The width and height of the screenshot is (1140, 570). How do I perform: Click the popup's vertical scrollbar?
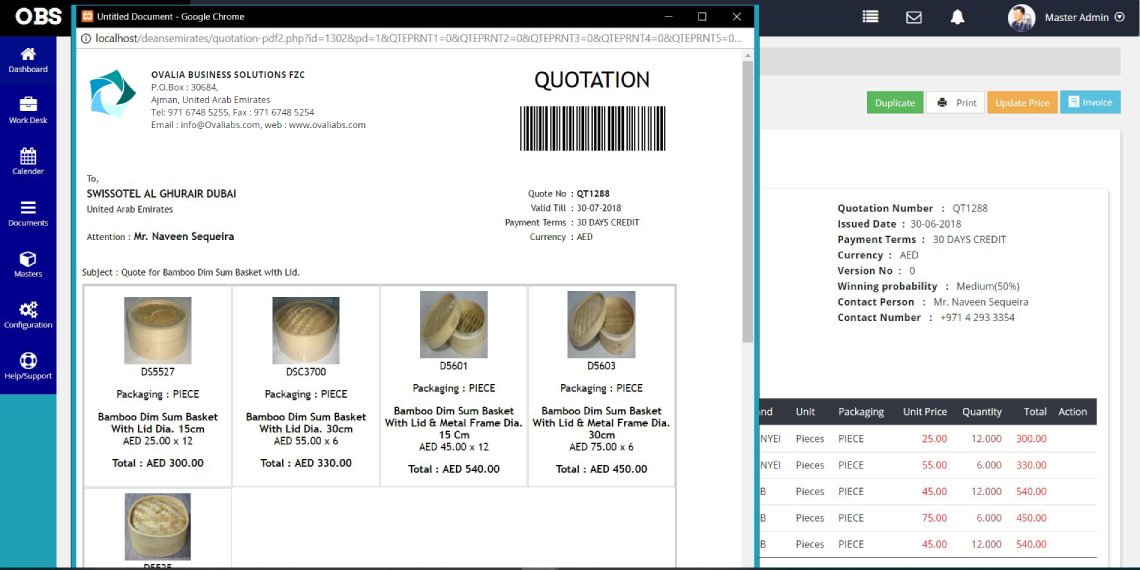click(747, 200)
